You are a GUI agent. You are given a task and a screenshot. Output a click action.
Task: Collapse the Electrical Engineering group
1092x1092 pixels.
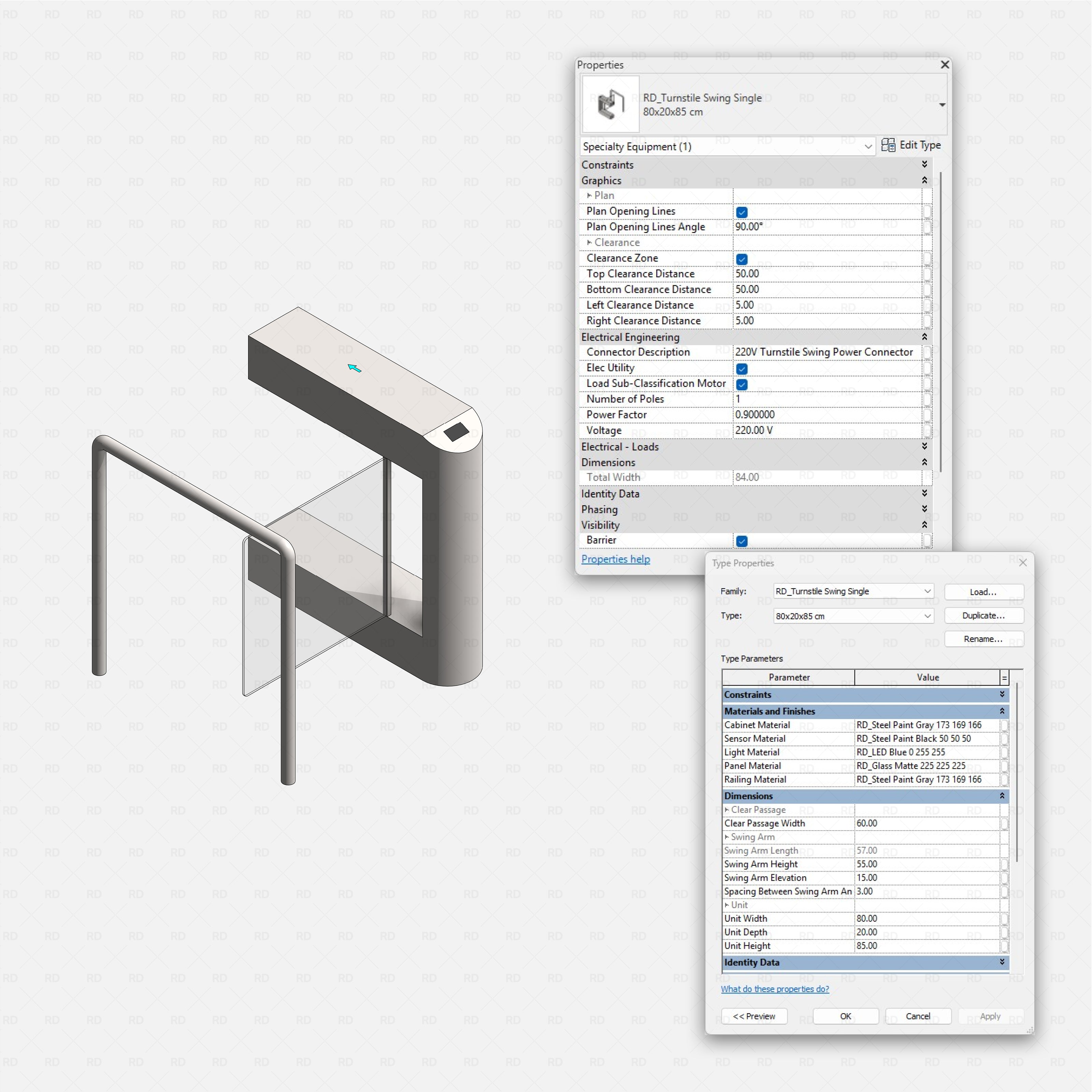point(924,336)
